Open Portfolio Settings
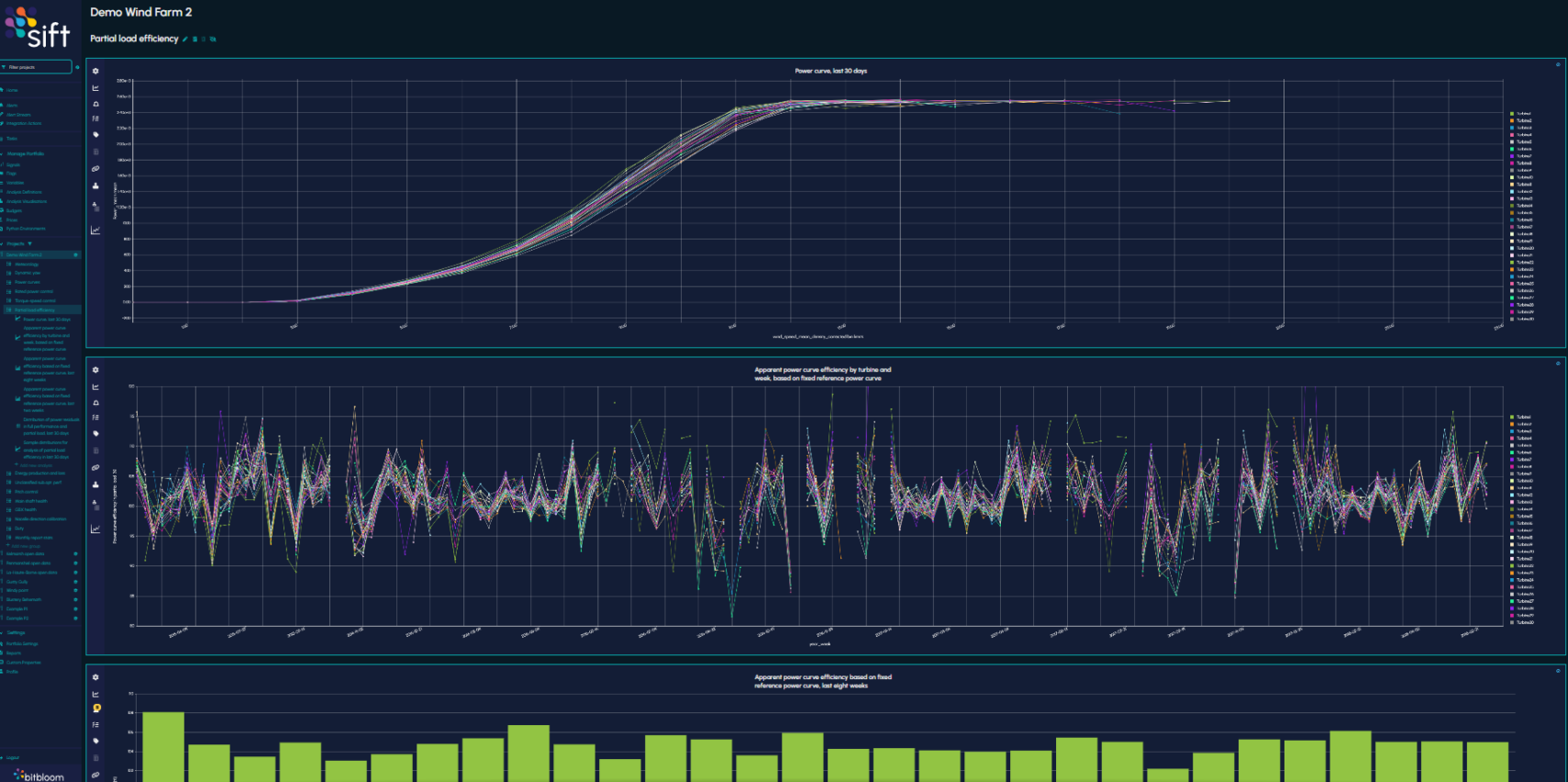Viewport: 1568px width, 782px height. pos(22,644)
